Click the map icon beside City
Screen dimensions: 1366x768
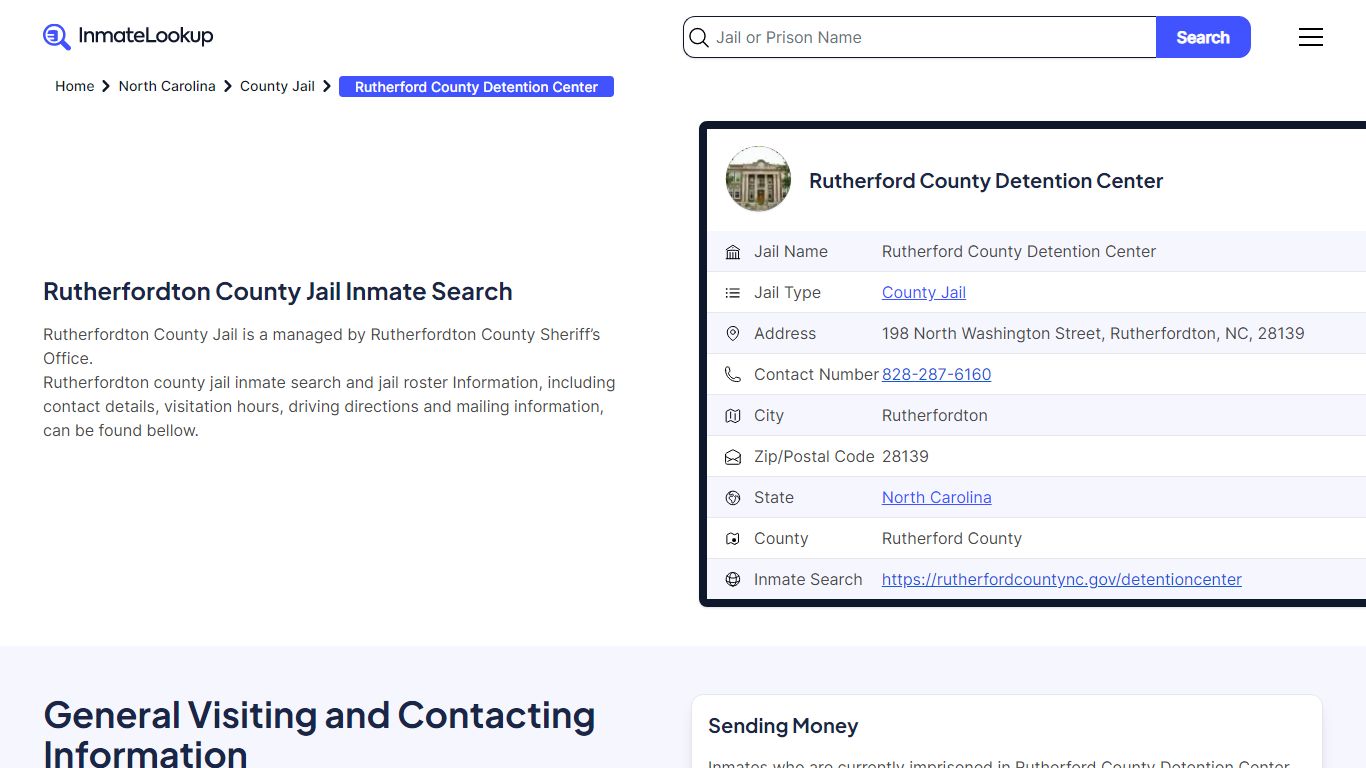tap(733, 416)
